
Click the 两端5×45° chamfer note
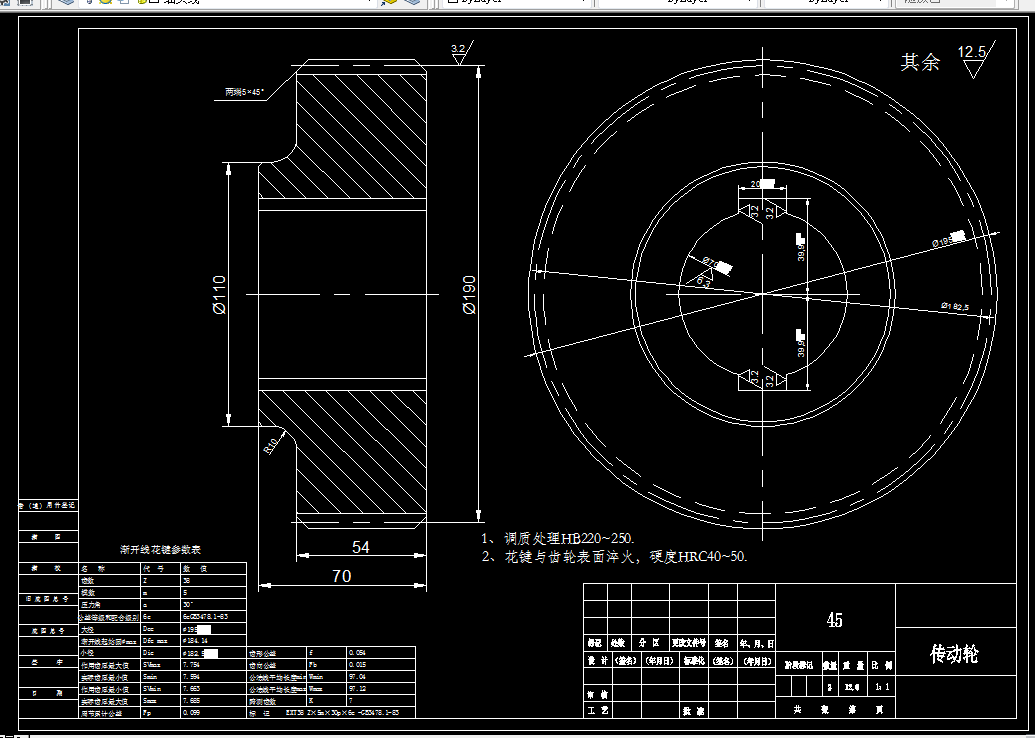[x=244, y=92]
